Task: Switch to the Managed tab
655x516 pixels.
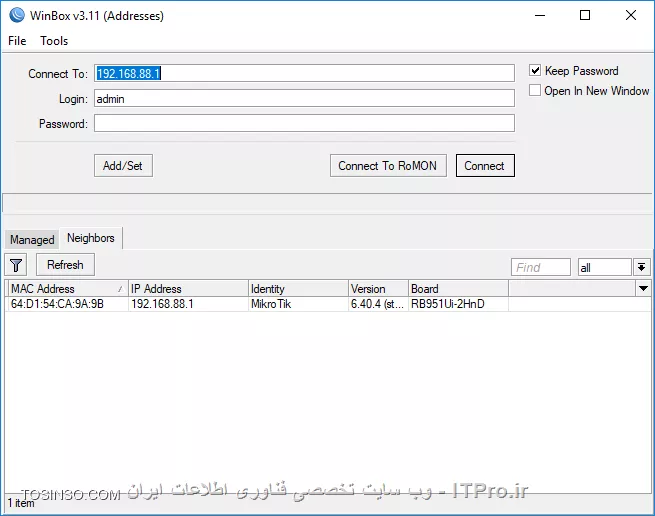Action: pyautogui.click(x=32, y=239)
